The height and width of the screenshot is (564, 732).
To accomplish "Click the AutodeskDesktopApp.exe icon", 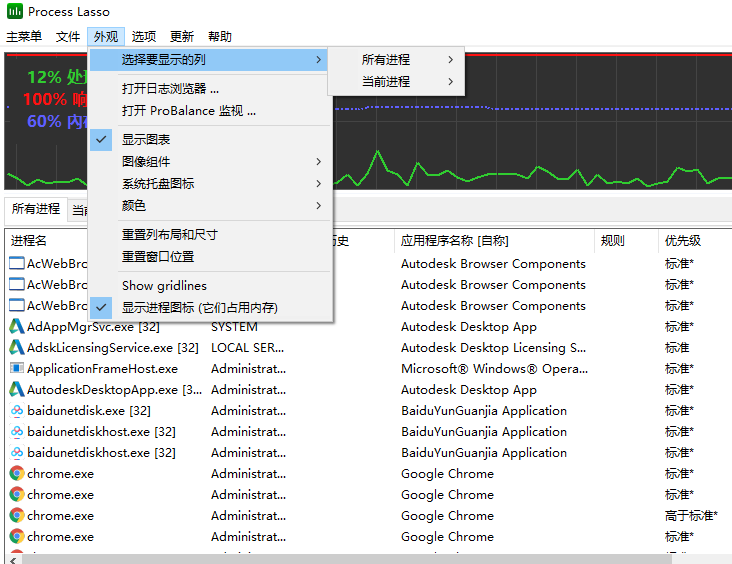I will point(17,389).
